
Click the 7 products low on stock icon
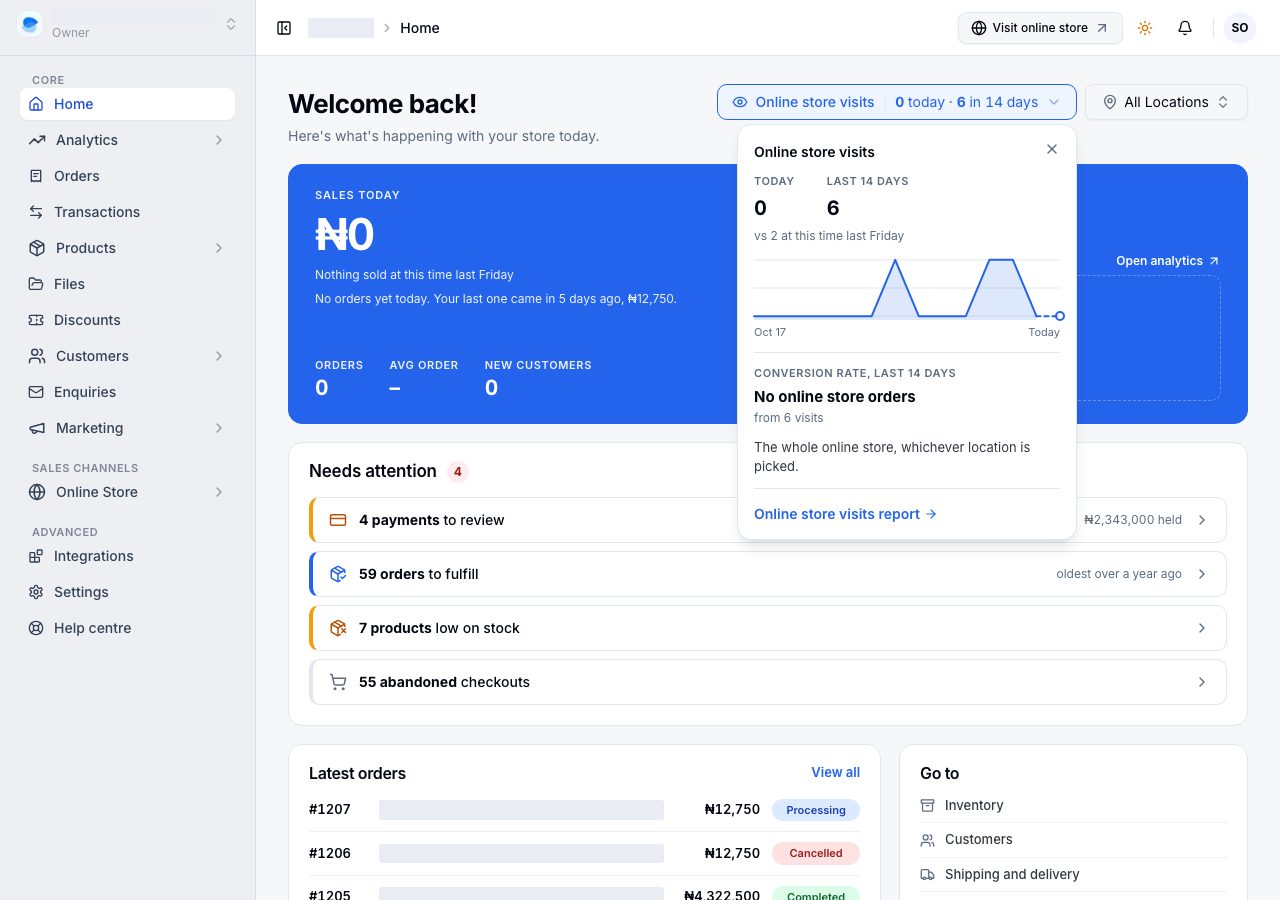click(338, 628)
